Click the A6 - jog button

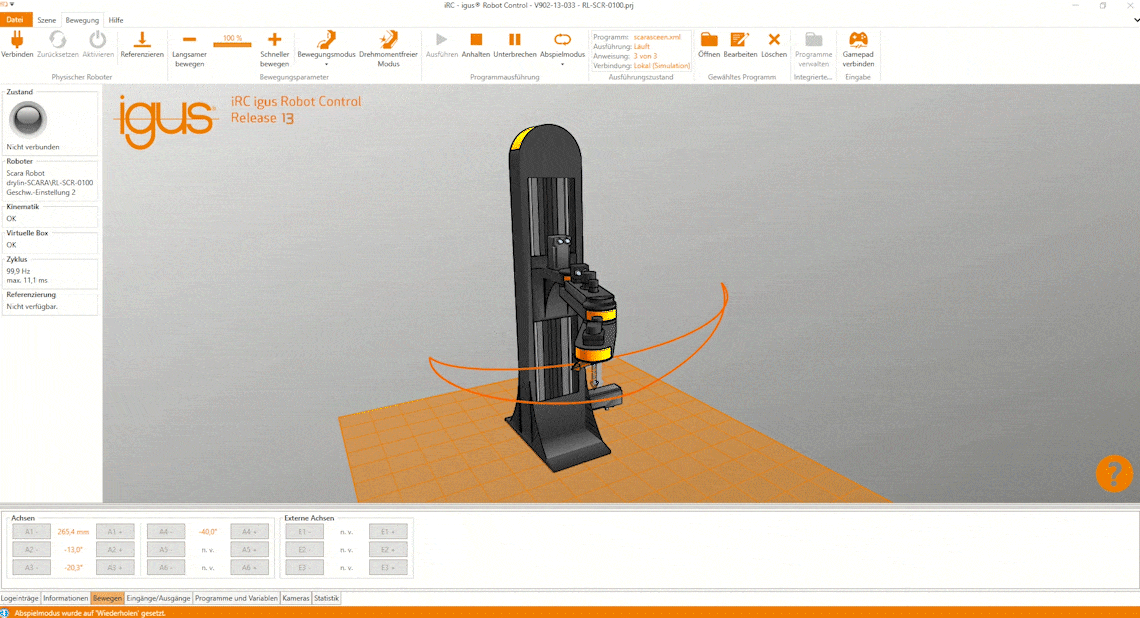pyautogui.click(x=166, y=567)
